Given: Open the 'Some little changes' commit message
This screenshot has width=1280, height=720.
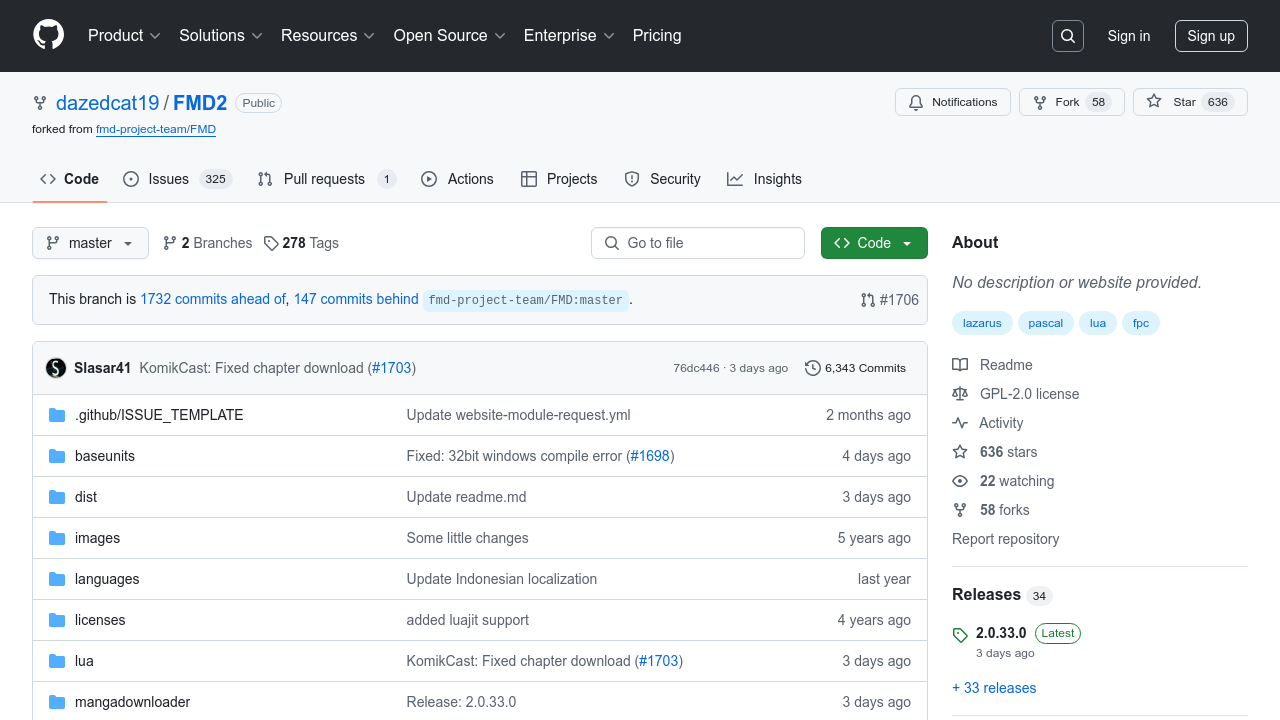Looking at the screenshot, I should tap(468, 538).
